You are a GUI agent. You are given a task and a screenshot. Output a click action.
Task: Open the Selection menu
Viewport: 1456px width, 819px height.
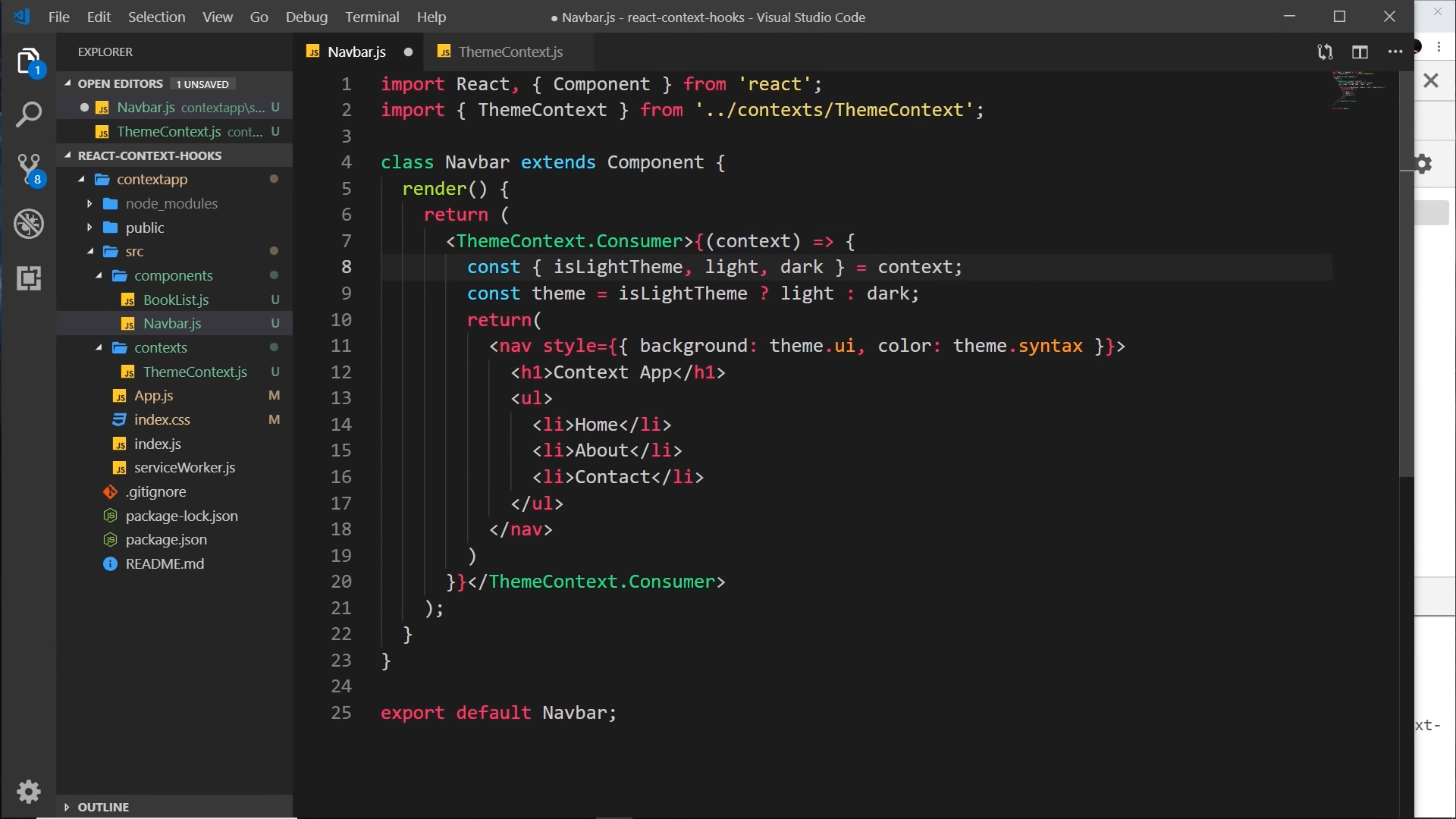tap(156, 17)
